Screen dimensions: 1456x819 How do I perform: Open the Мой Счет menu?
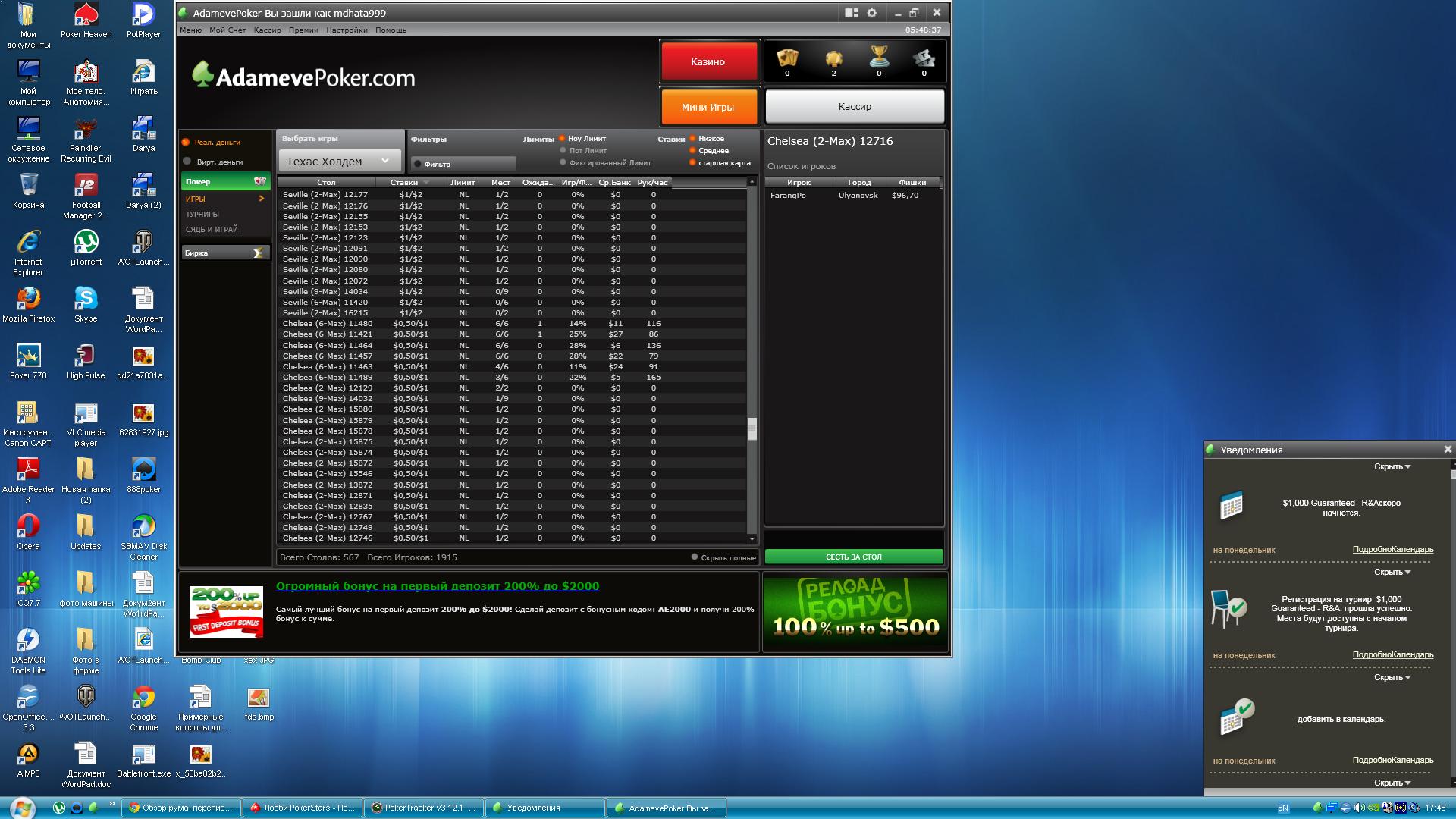227,30
